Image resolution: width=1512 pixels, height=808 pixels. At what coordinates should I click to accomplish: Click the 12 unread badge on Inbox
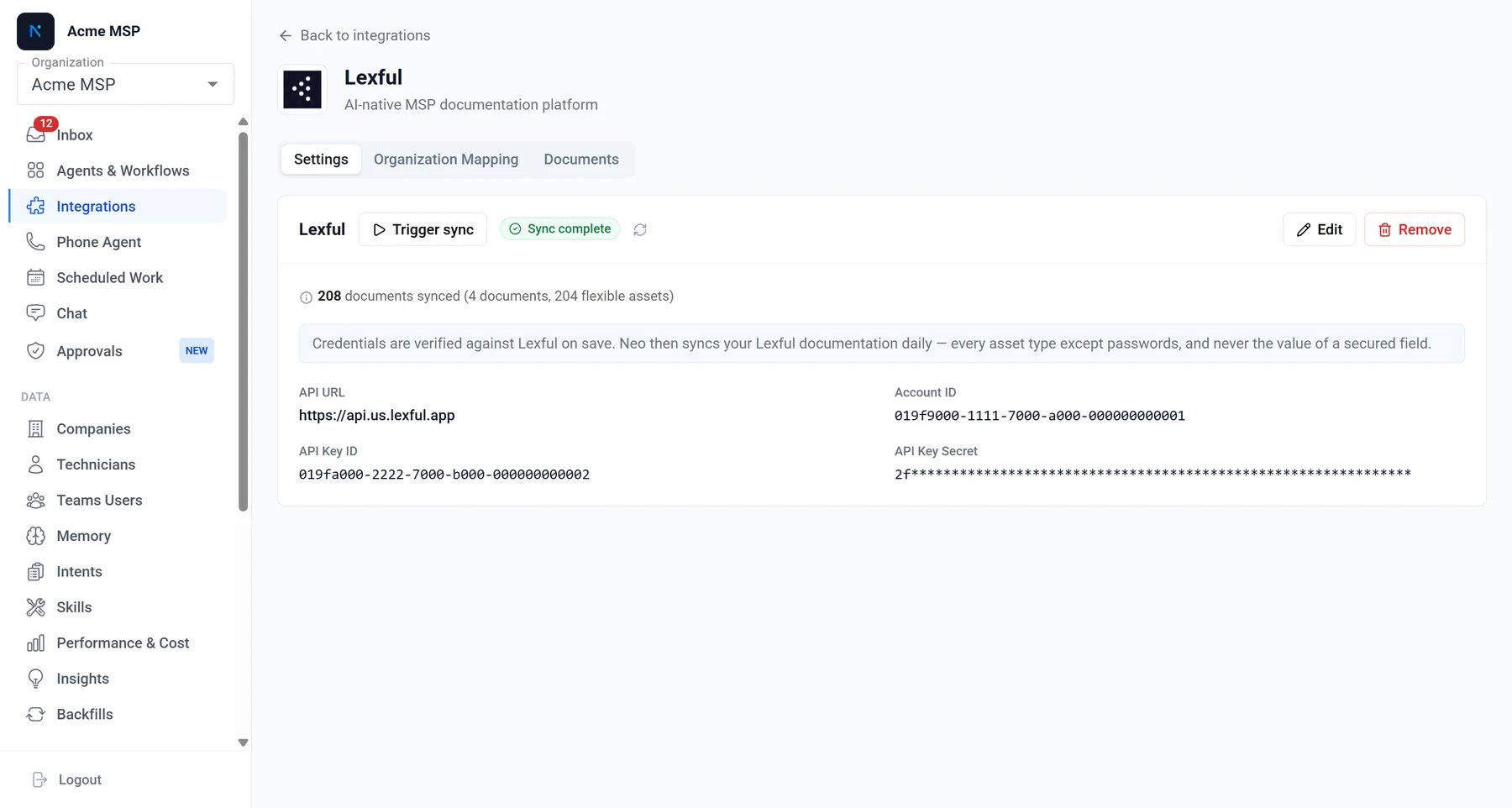tap(46, 123)
